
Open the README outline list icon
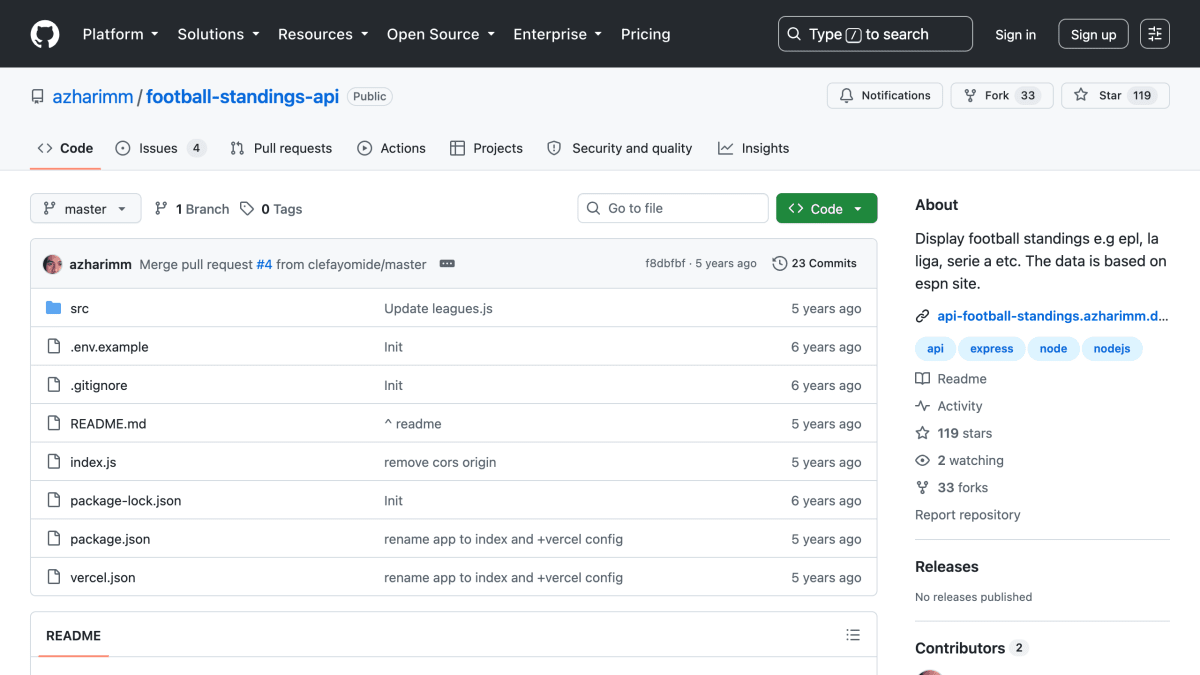click(853, 635)
